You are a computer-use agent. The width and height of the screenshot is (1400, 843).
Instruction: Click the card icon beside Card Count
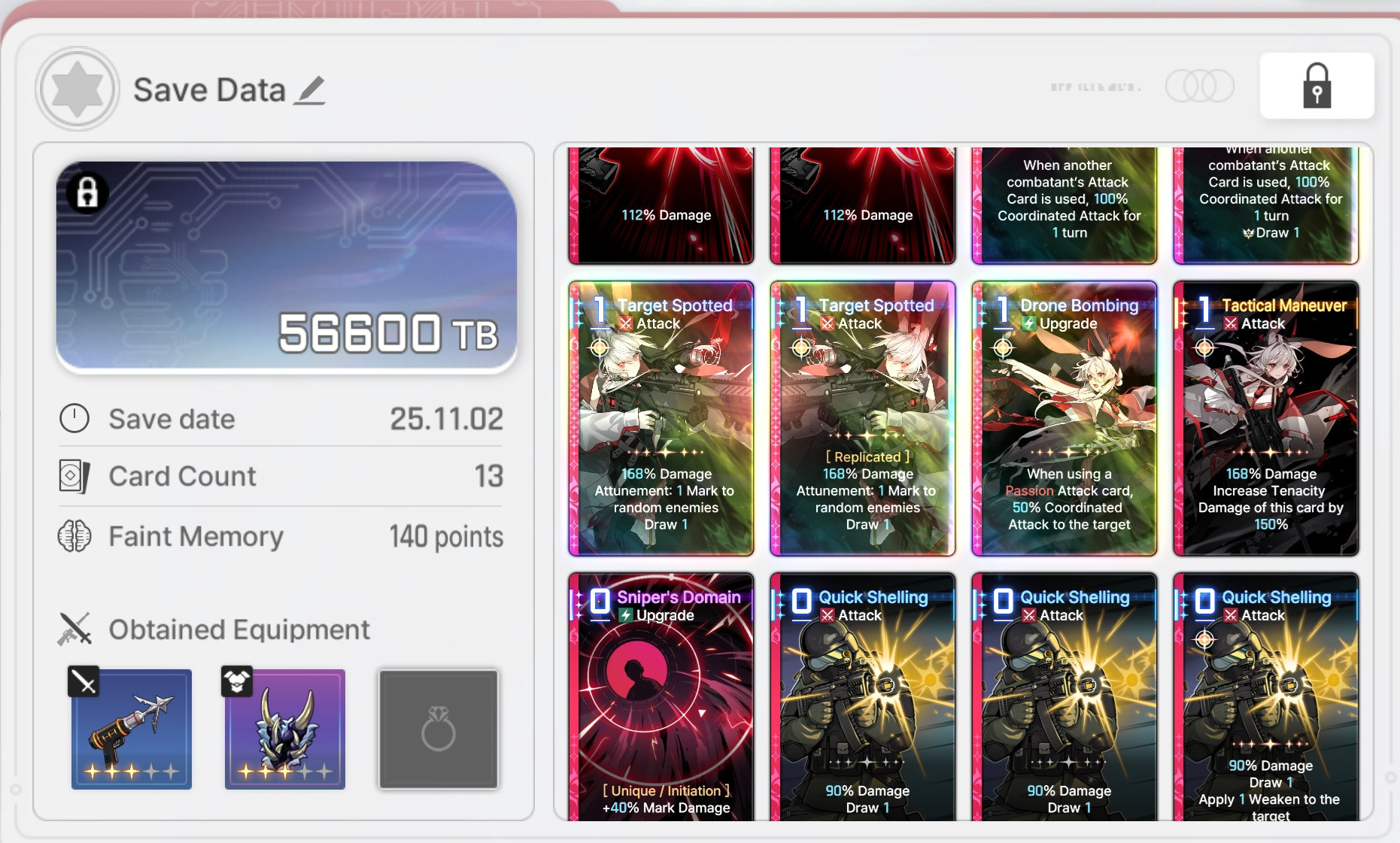click(x=74, y=476)
